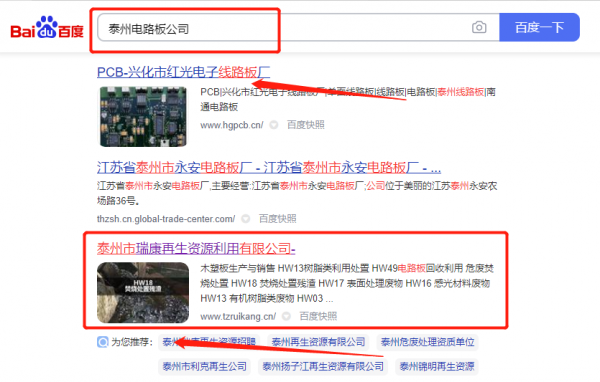
Task: Select the 泰州再生资源有限公司 suggestion
Action: coord(318,342)
